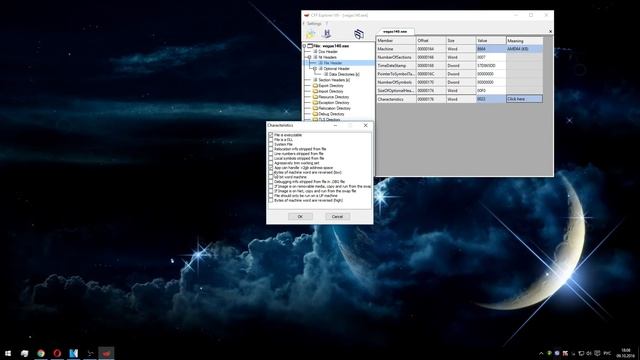Click the Section Headers page icon
Image resolution: width=640 pixels, height=360 pixels.
click(x=315, y=80)
